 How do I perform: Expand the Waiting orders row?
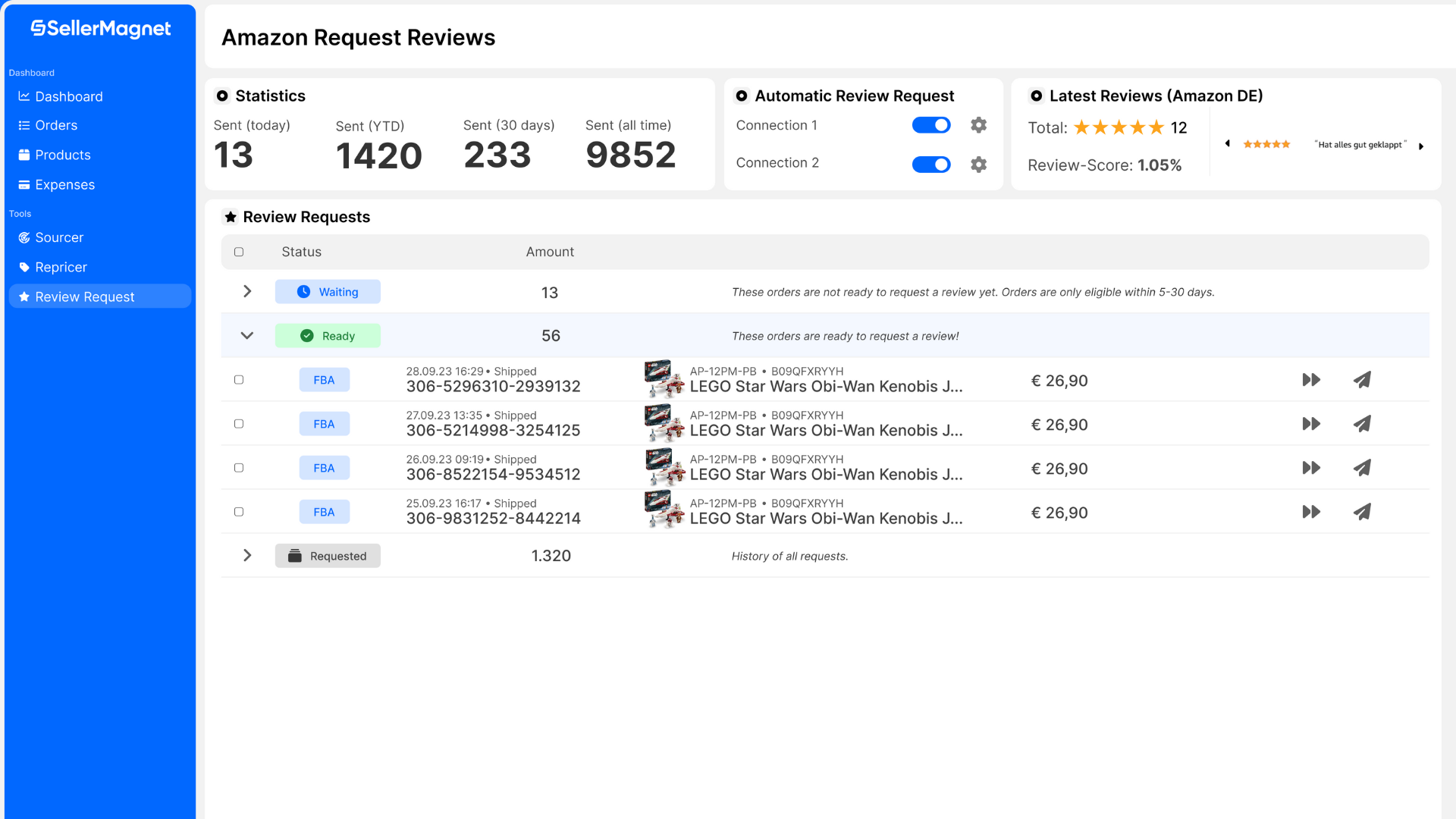[x=247, y=292]
